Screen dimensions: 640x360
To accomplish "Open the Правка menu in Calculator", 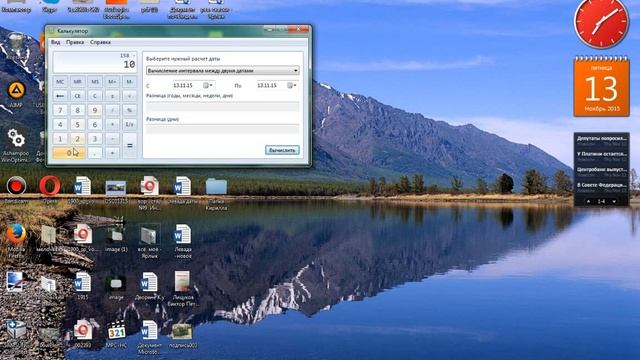I will tap(75, 42).
